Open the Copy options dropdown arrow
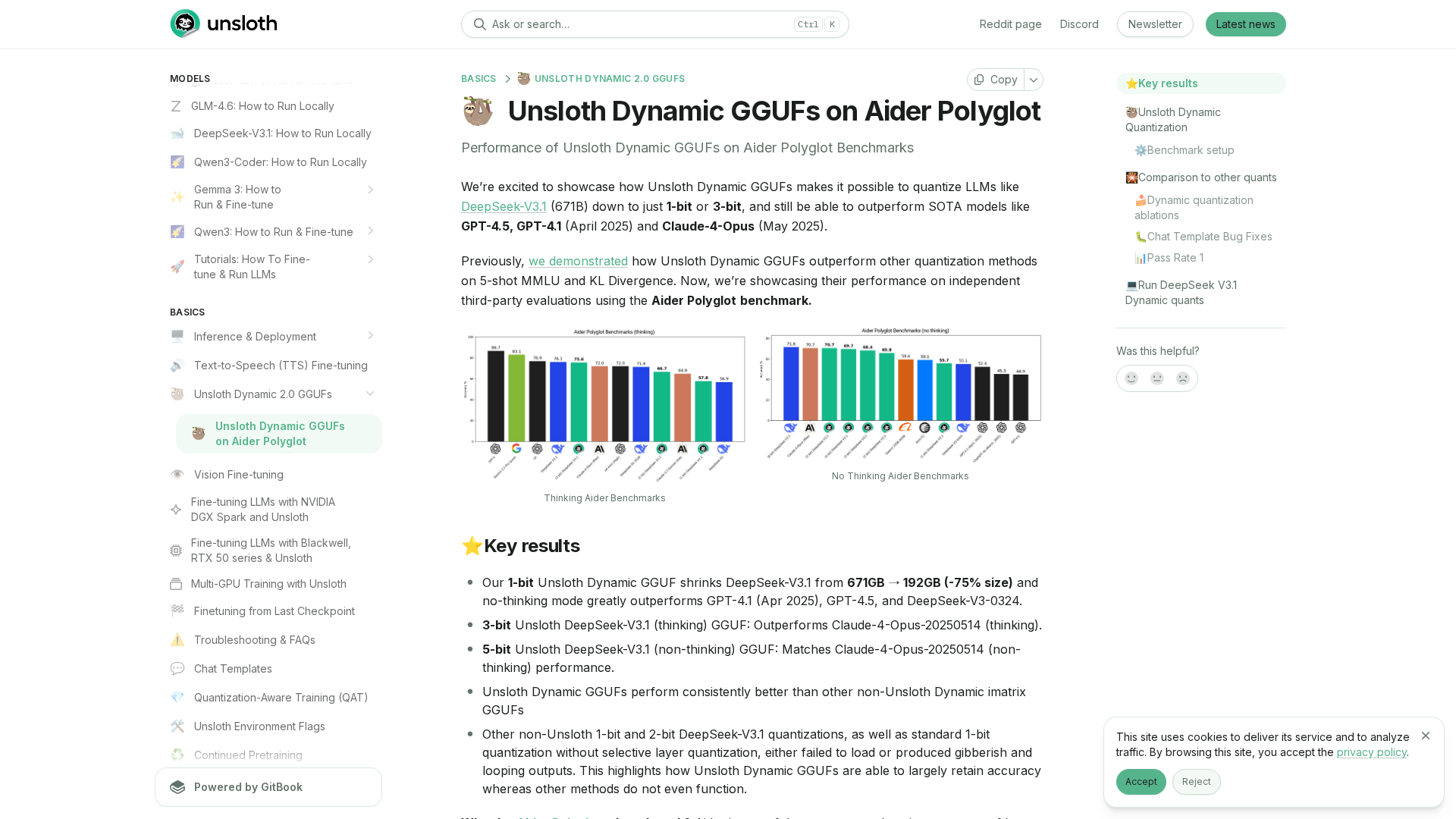Image resolution: width=1456 pixels, height=819 pixels. pos(1034,80)
